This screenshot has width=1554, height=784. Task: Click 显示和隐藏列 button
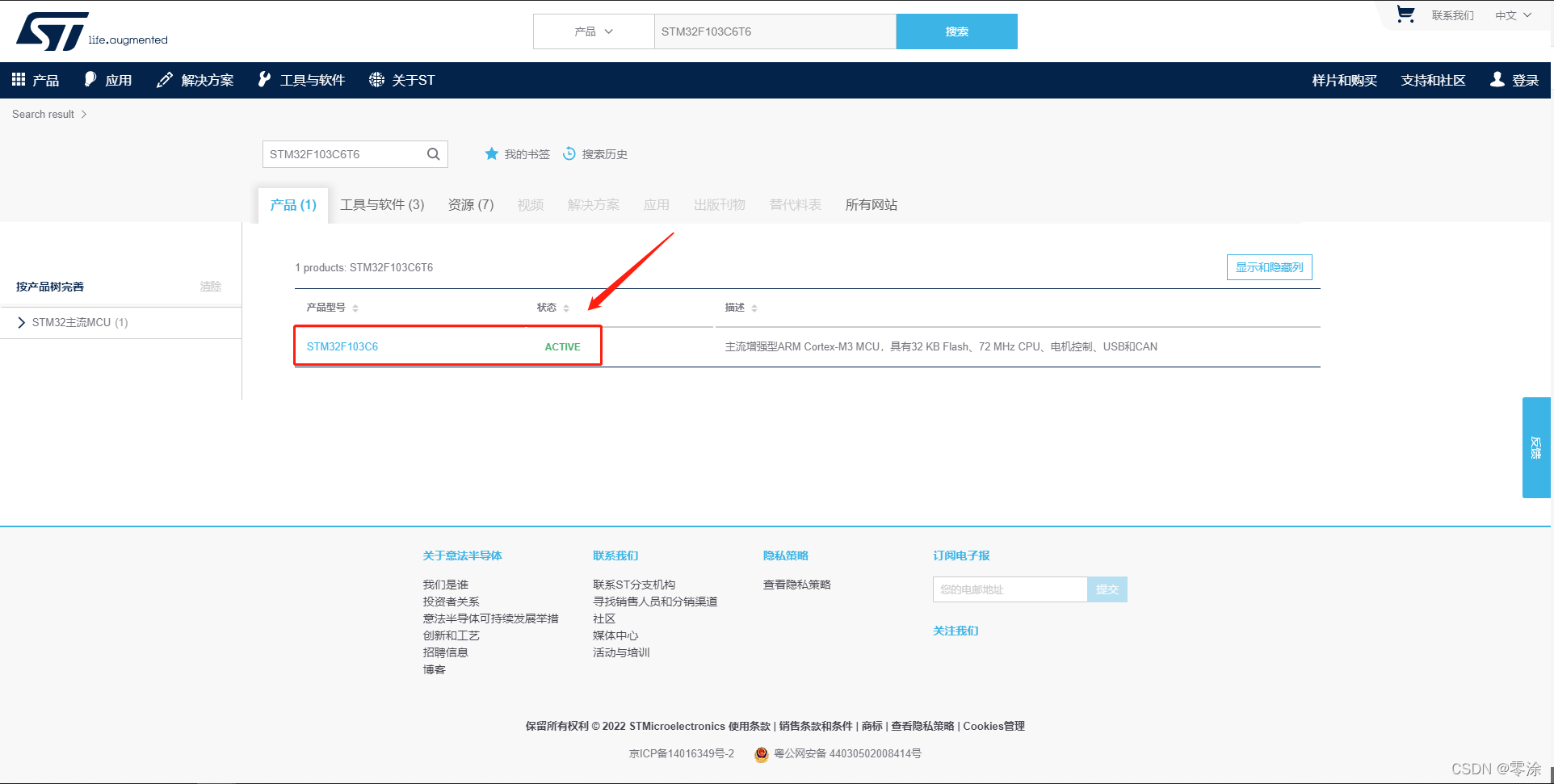[x=1269, y=267]
